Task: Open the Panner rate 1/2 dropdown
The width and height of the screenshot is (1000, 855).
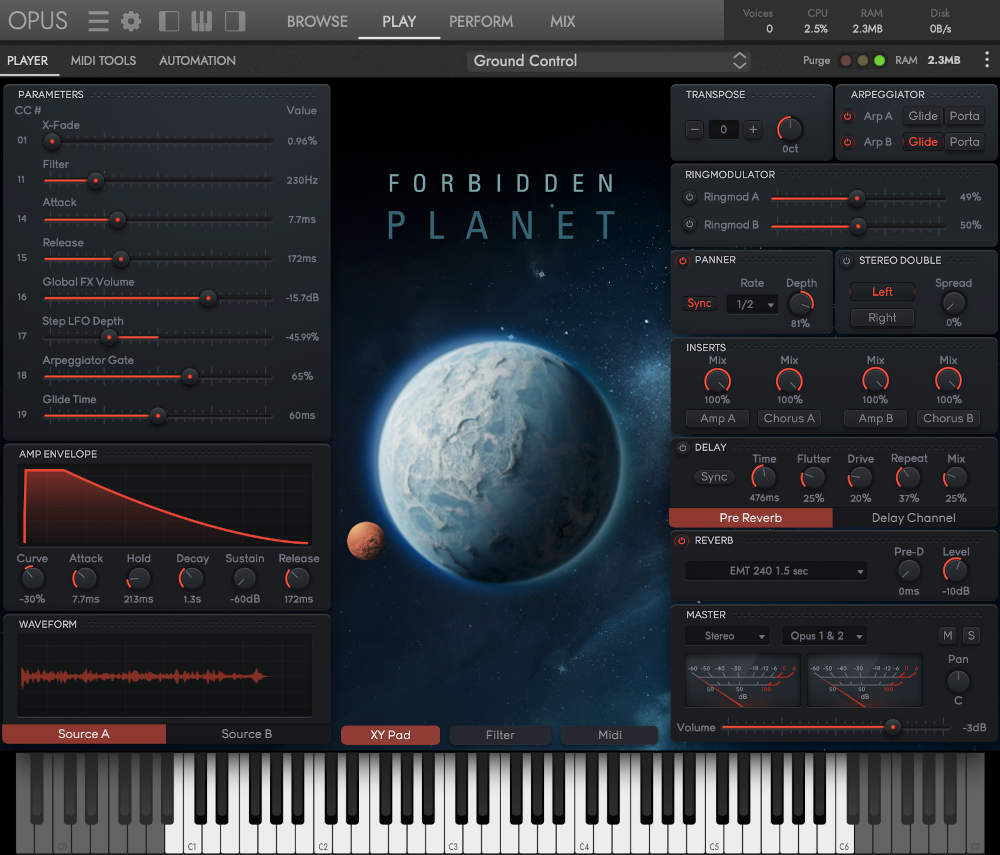Action: click(752, 303)
